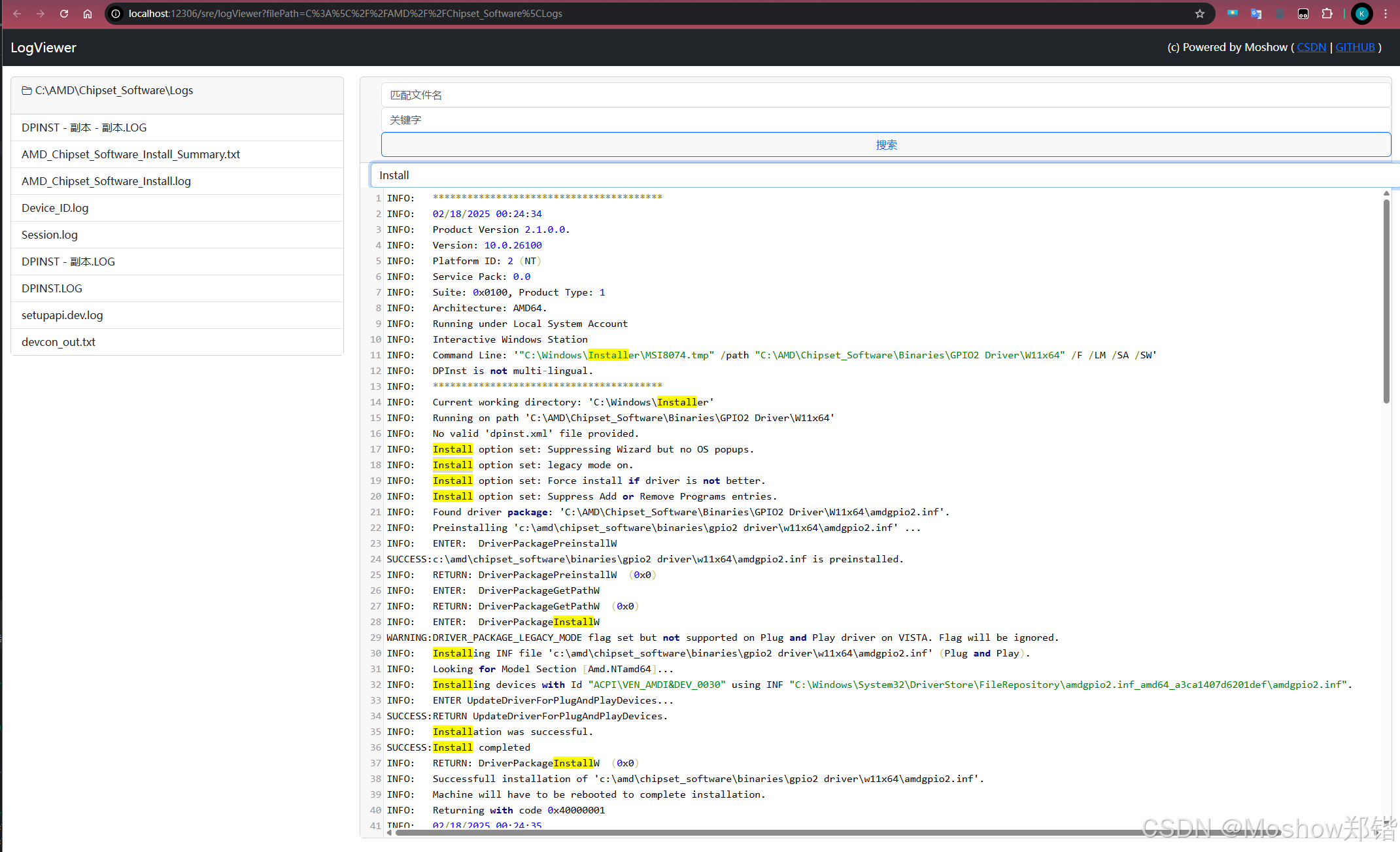
Task: Click the first colored extension icon in toolbar
Action: [1233, 14]
